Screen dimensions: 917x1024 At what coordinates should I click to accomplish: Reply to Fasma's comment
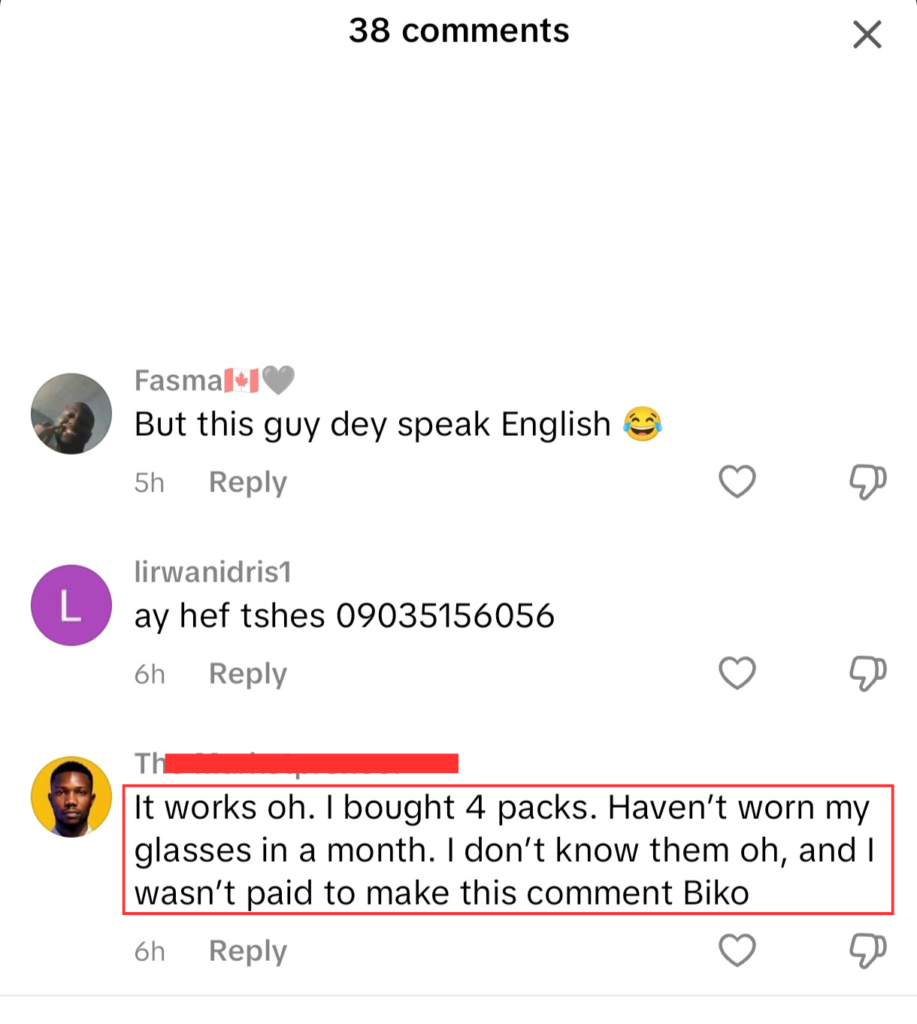(x=248, y=483)
